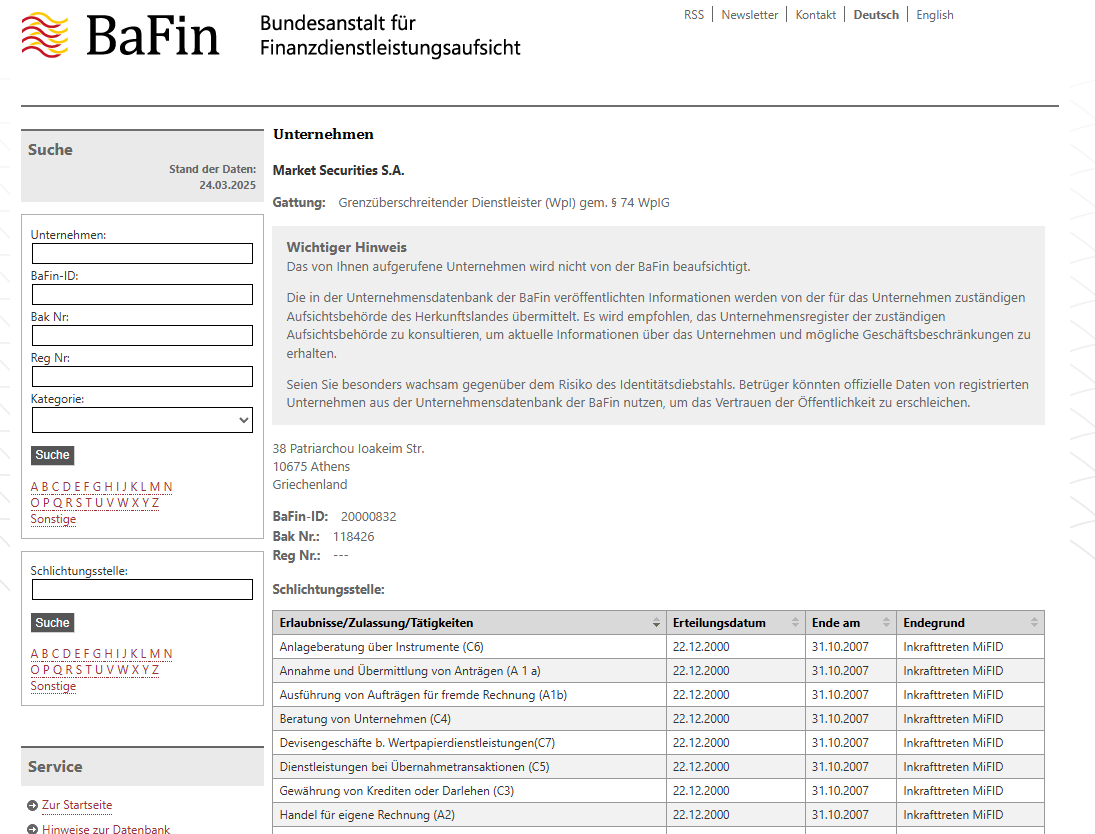Sort by Erlaubnisse/Zulassung/Tätigkeiten column arrows
Screen dimensions: 1095x834
click(656, 622)
